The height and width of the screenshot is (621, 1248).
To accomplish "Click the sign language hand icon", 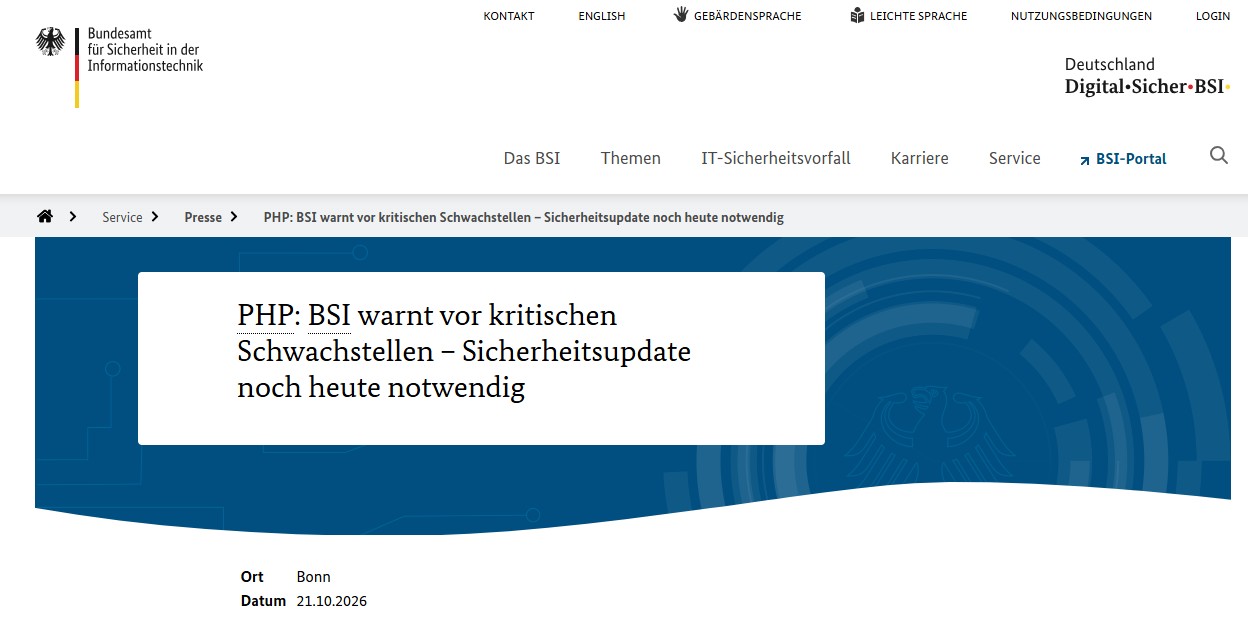I will pyautogui.click(x=681, y=15).
